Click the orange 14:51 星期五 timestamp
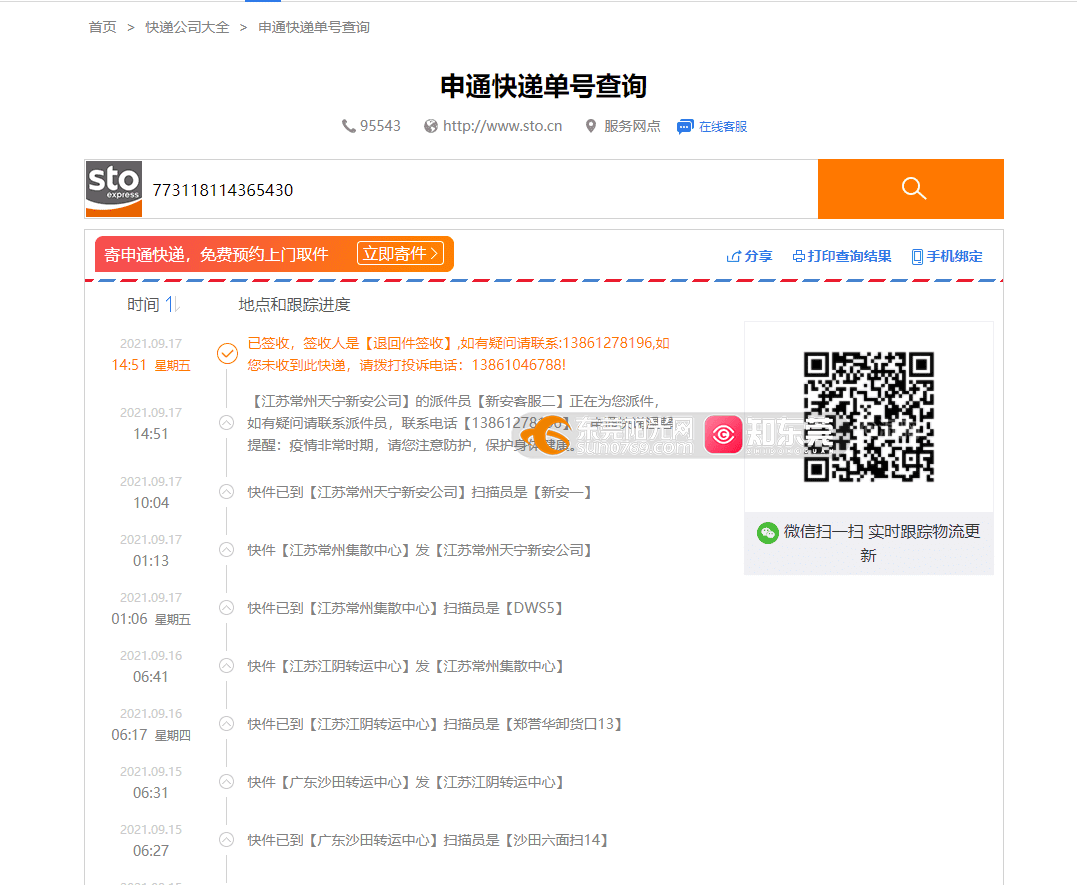 151,365
